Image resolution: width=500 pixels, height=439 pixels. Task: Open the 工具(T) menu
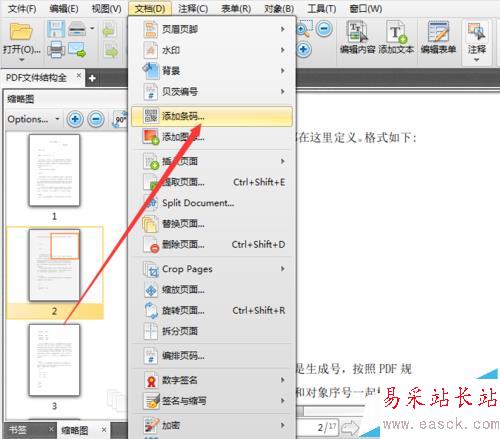[x=322, y=9]
